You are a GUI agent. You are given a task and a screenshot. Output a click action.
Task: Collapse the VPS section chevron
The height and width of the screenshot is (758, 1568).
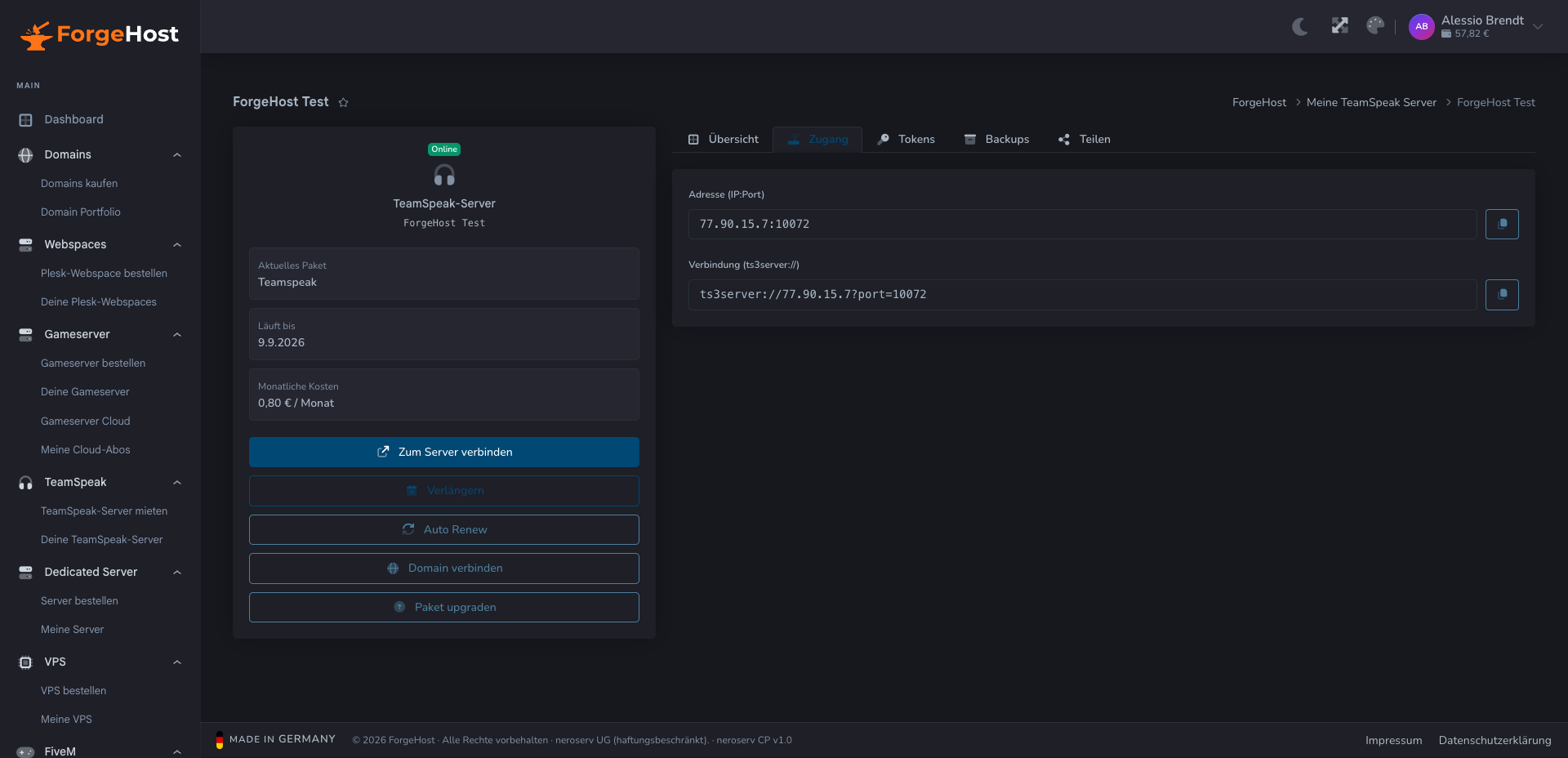177,662
